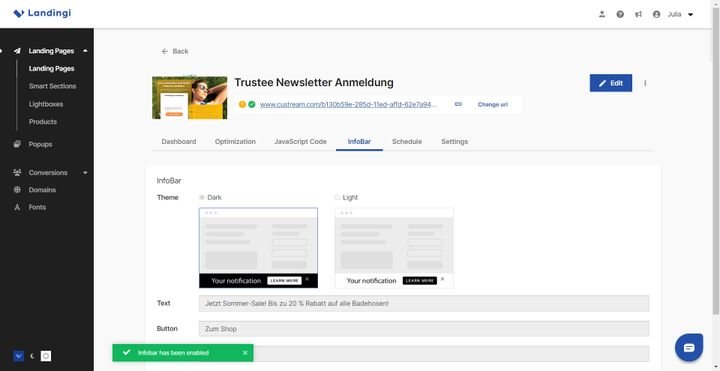
Task: Open the chat support bubble
Action: (x=689, y=348)
